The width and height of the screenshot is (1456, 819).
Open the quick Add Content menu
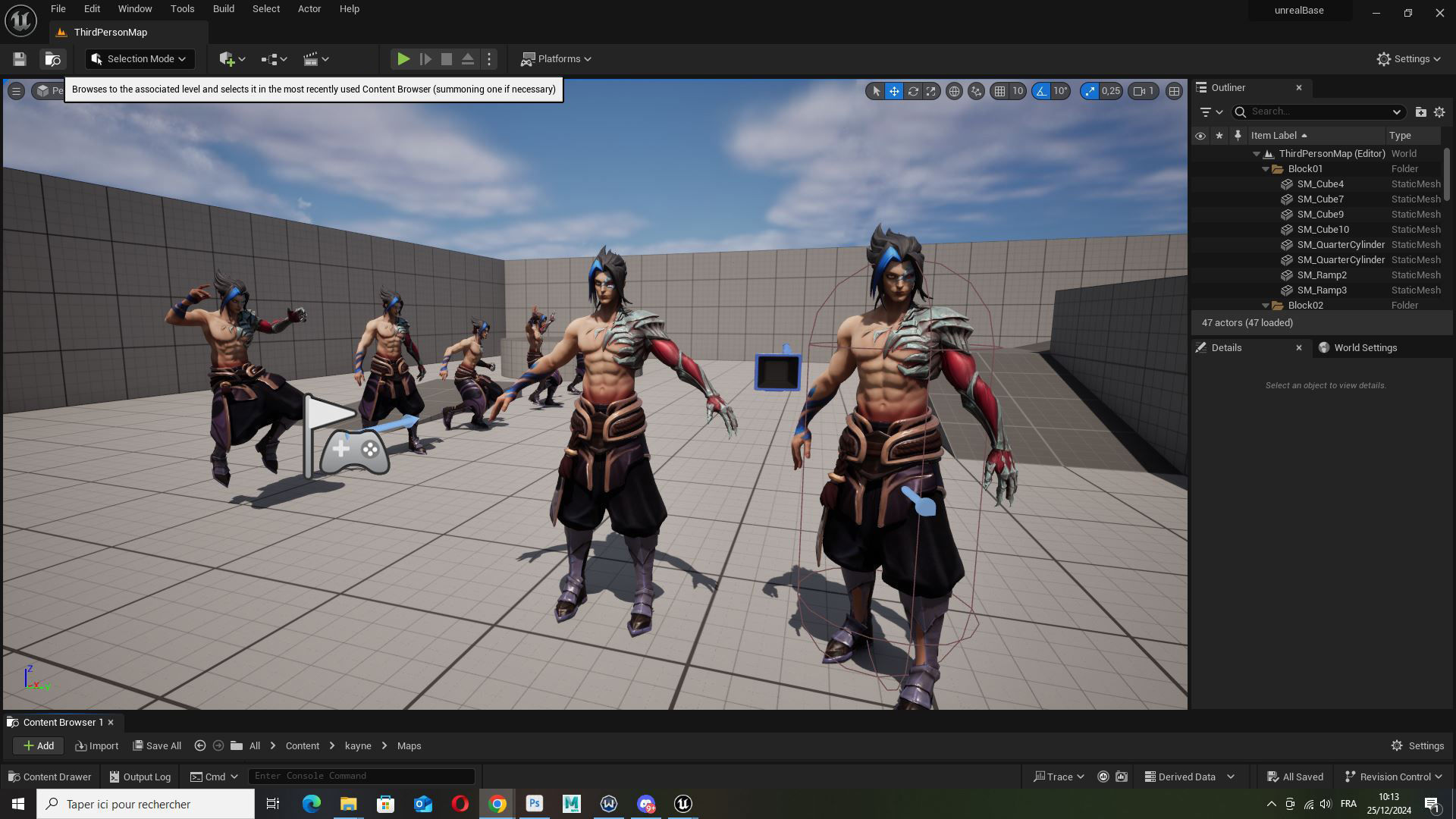(232, 59)
